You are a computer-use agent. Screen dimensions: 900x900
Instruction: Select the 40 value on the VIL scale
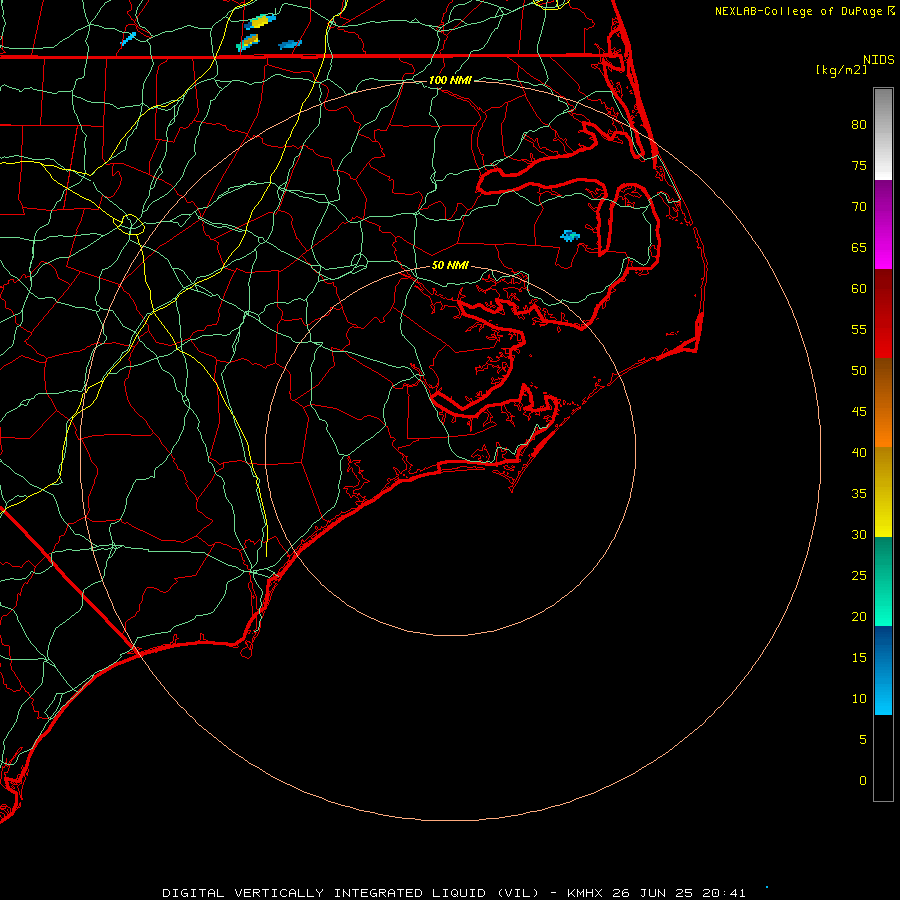pyautogui.click(x=859, y=453)
